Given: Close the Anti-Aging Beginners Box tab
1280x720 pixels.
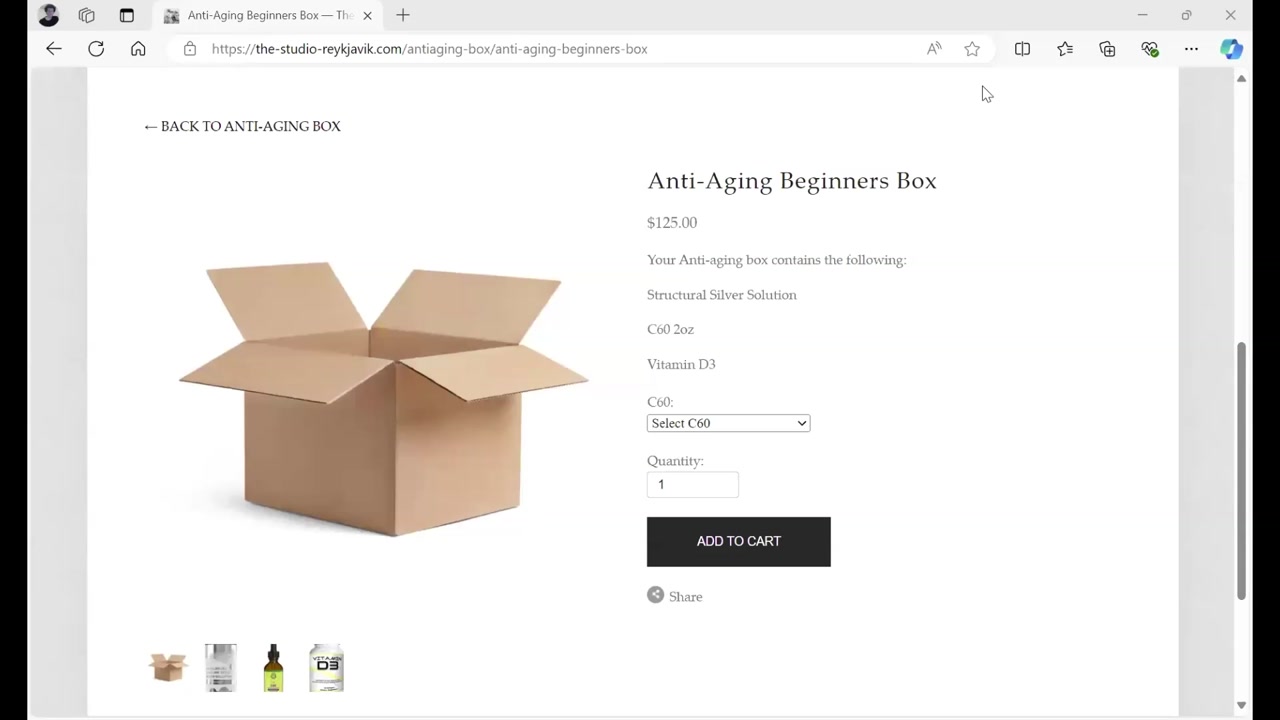Looking at the screenshot, I should 367,15.
